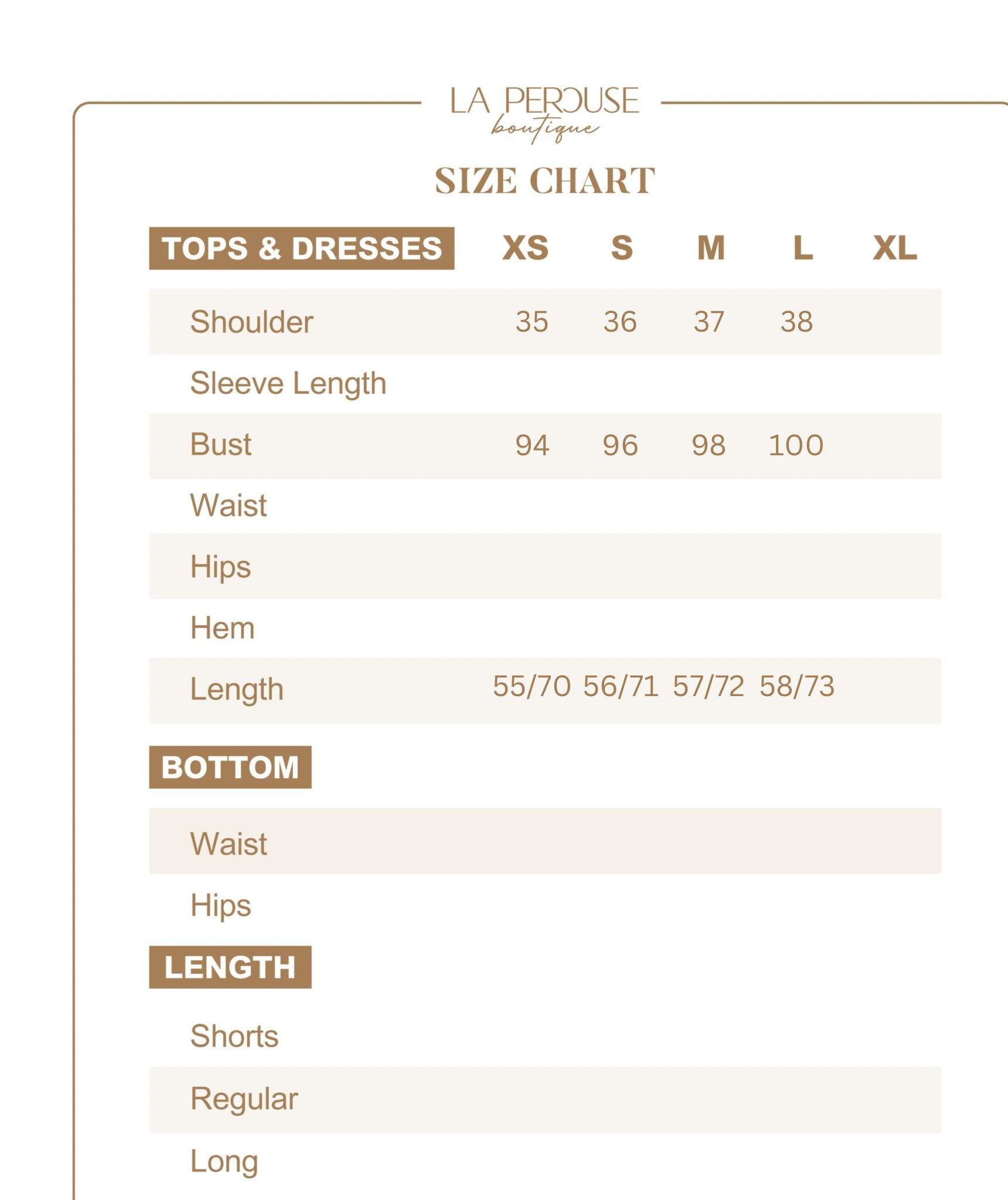Image resolution: width=1008 pixels, height=1200 pixels.
Task: Click bust value 96 for size S
Action: [620, 445]
